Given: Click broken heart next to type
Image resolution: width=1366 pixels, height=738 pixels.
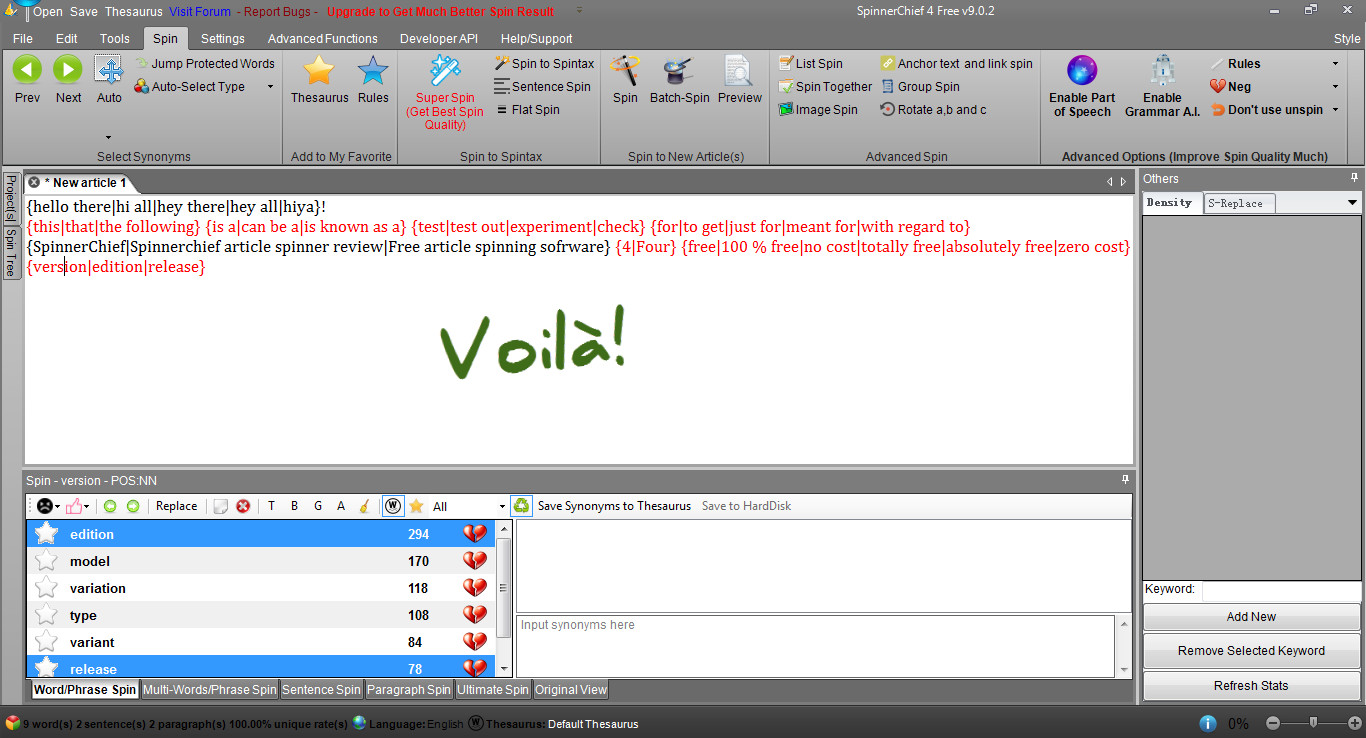Looking at the screenshot, I should [x=475, y=615].
